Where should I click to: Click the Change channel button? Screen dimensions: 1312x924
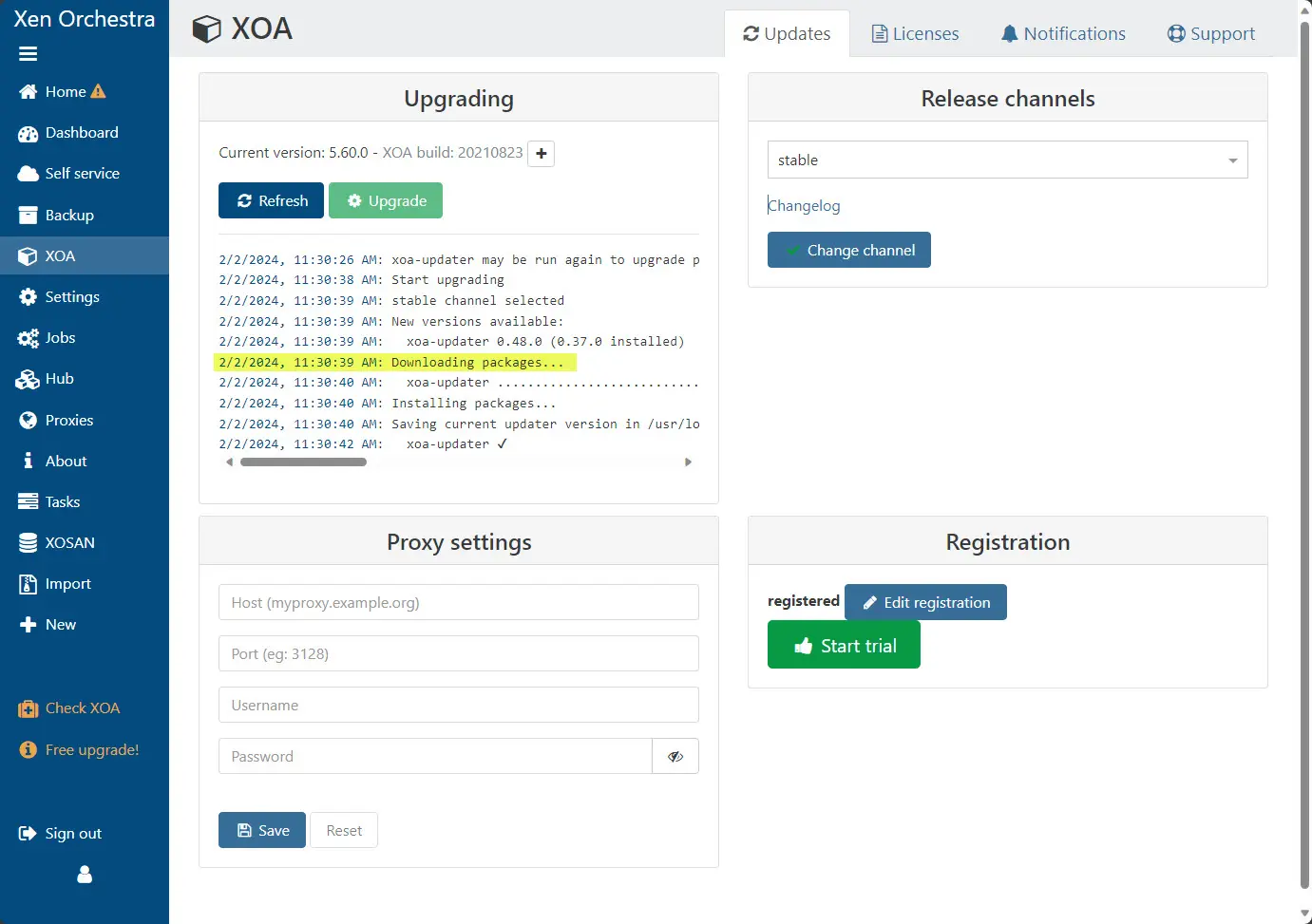[849, 251]
